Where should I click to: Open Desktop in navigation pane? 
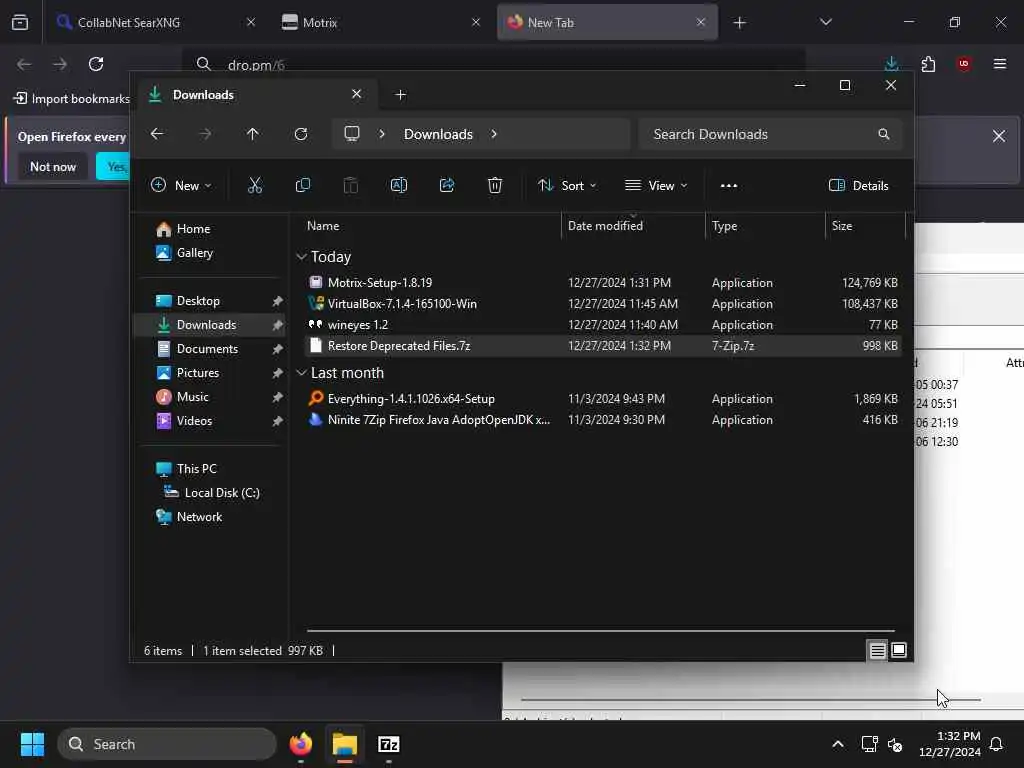click(x=198, y=301)
